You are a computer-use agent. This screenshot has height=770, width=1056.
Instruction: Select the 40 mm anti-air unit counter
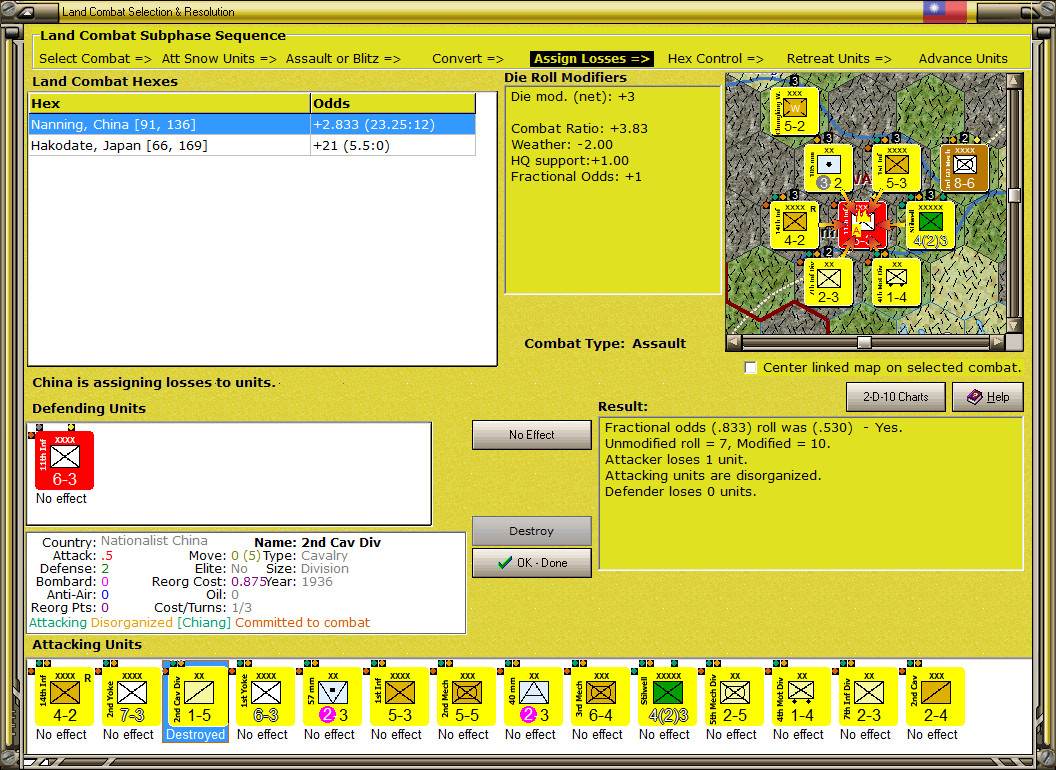coord(533,697)
